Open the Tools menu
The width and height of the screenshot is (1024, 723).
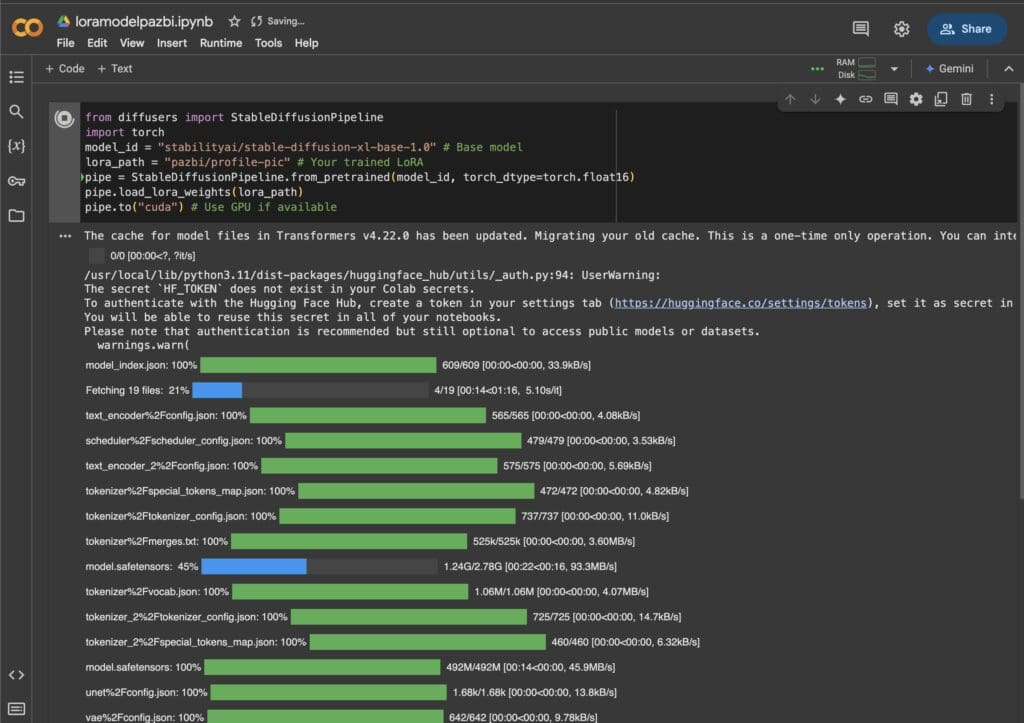(268, 43)
